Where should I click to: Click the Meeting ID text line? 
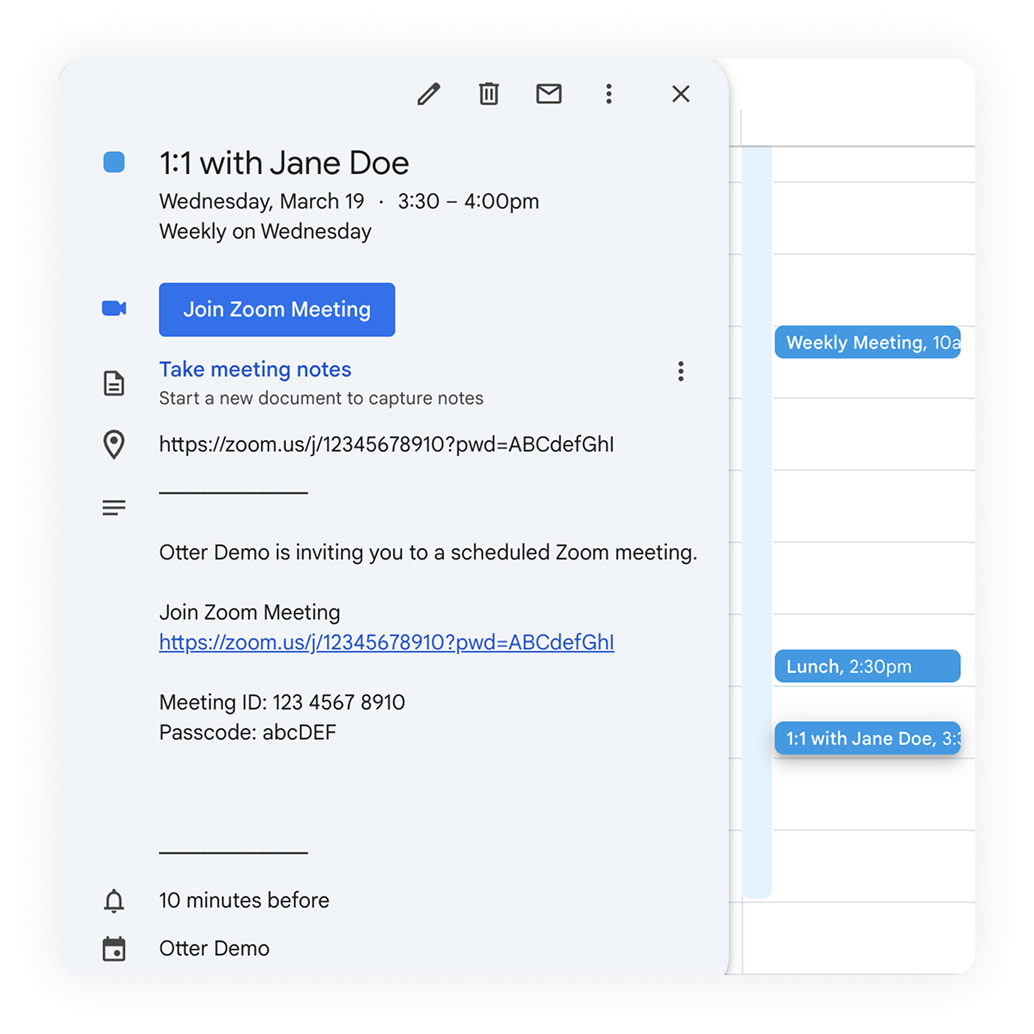click(282, 702)
